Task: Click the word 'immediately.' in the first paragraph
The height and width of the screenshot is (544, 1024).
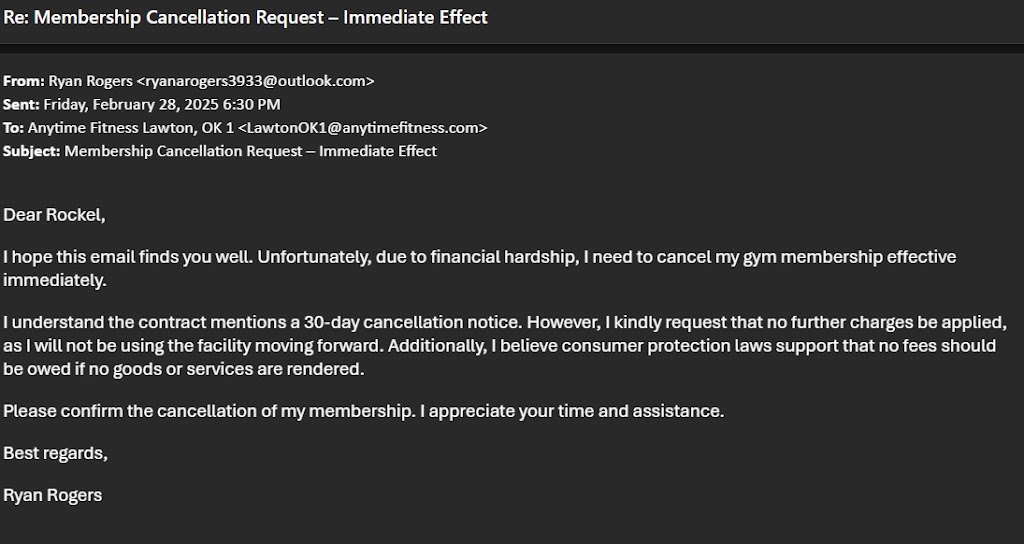Action: pos(54,280)
